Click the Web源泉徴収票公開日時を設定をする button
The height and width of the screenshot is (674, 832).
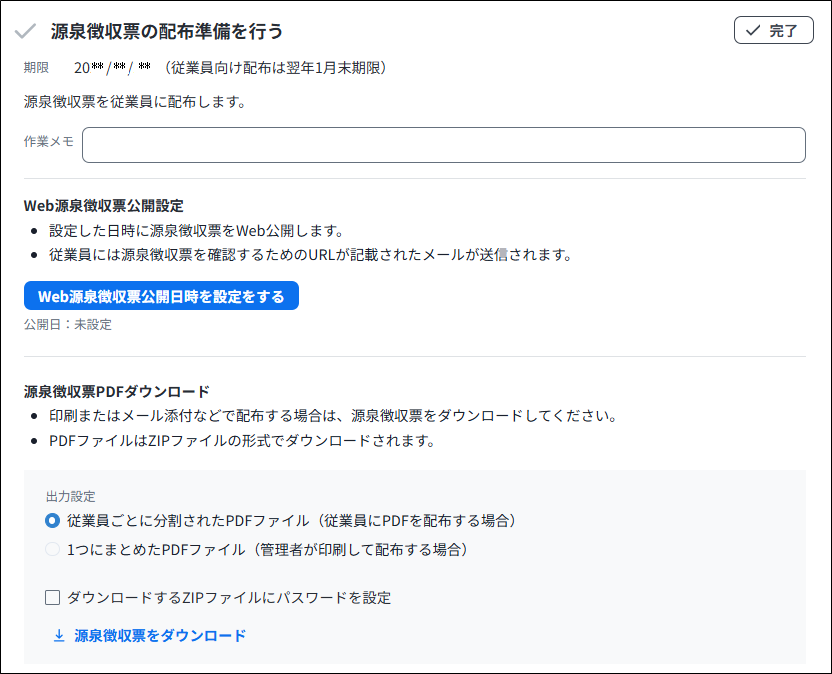[161, 296]
